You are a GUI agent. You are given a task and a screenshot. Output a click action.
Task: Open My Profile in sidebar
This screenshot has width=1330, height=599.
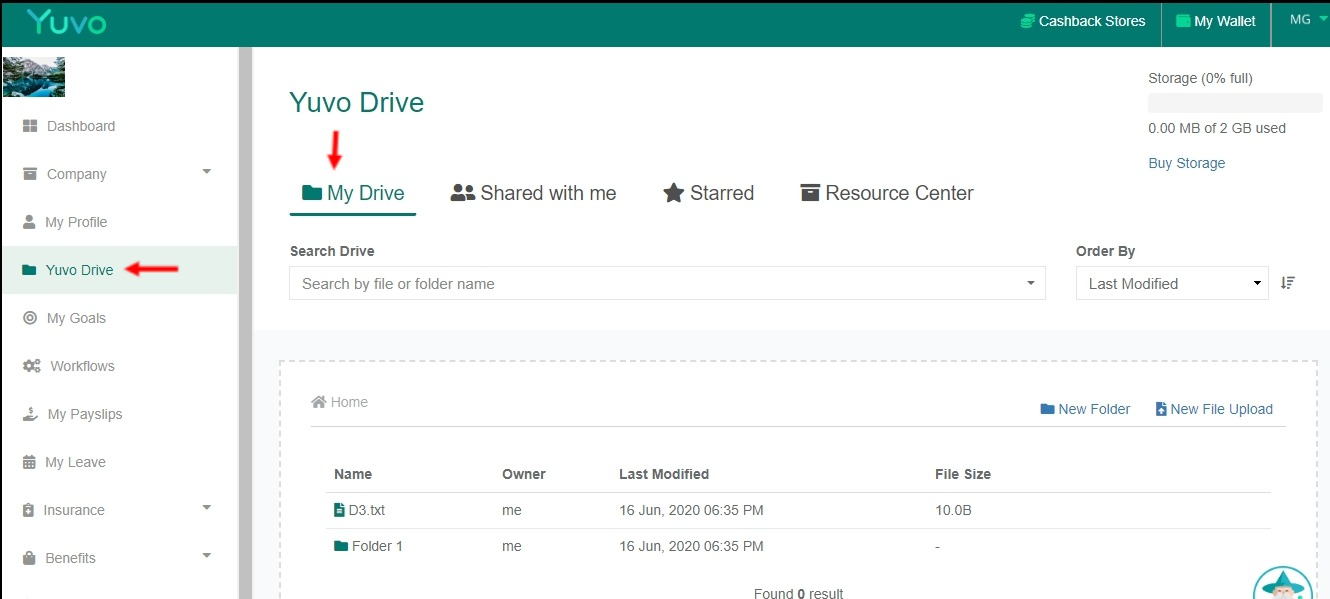[x=77, y=222]
